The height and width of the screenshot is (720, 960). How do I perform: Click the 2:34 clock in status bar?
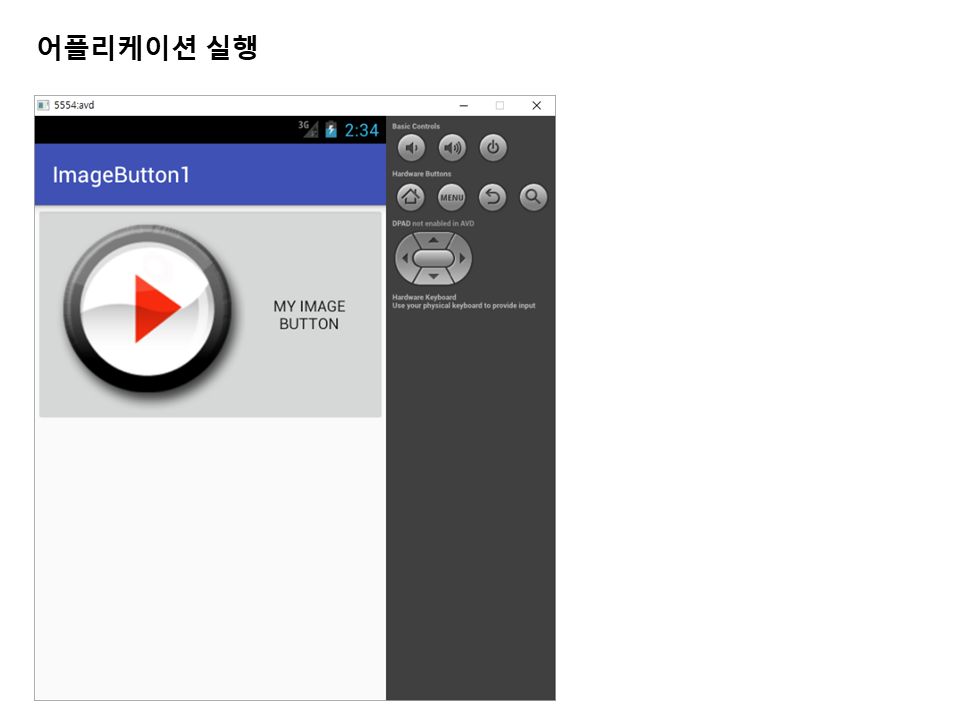coord(361,130)
